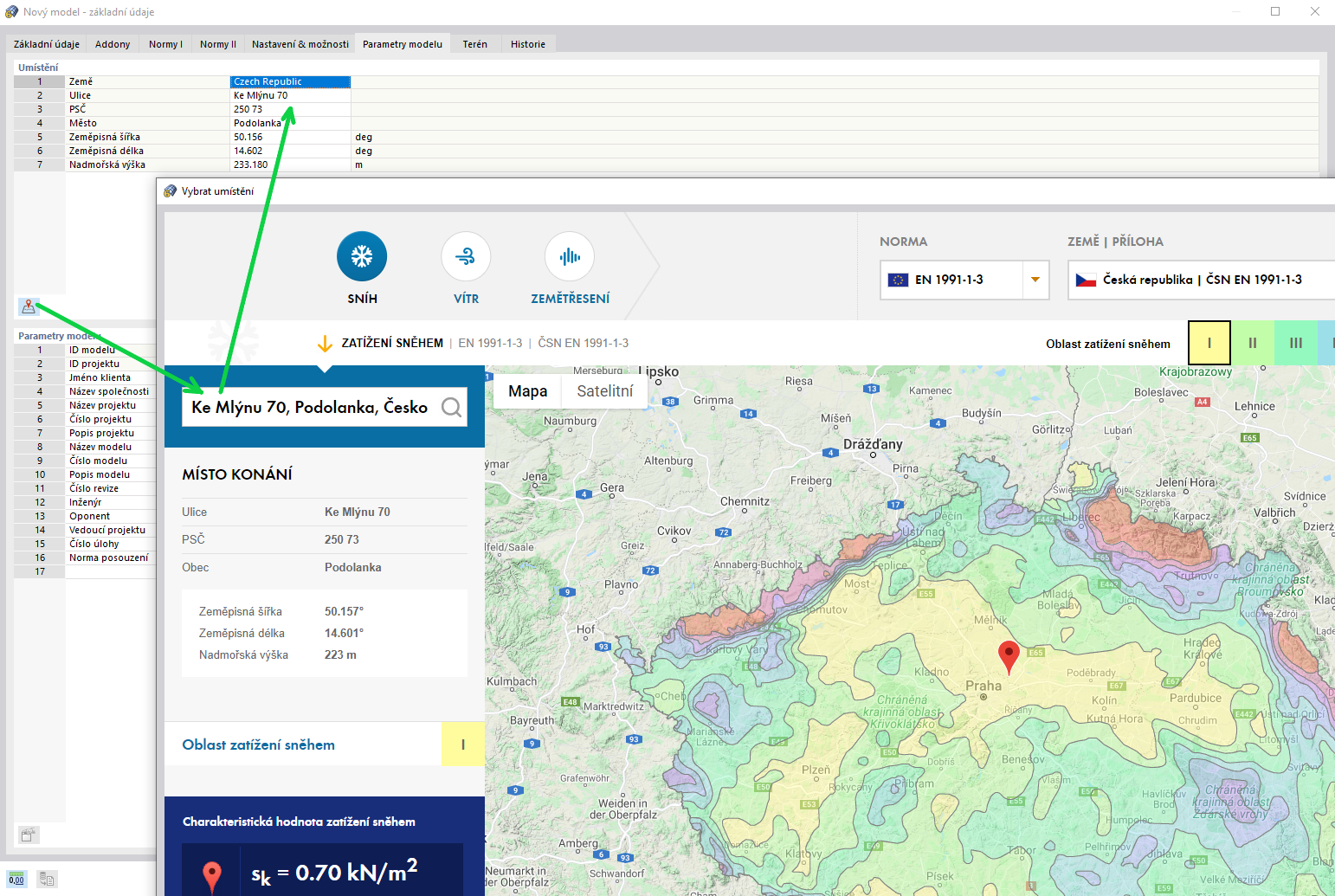Switch to the Normy II tab
The height and width of the screenshot is (896, 1335).
pyautogui.click(x=218, y=44)
